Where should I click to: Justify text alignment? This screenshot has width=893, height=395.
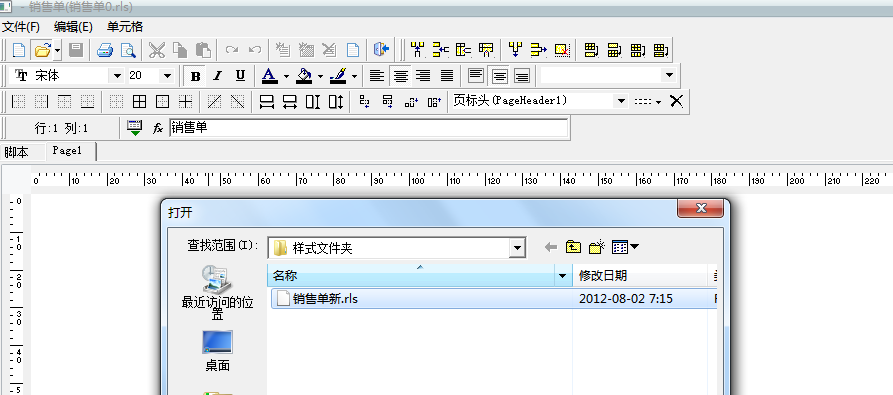tap(447, 75)
